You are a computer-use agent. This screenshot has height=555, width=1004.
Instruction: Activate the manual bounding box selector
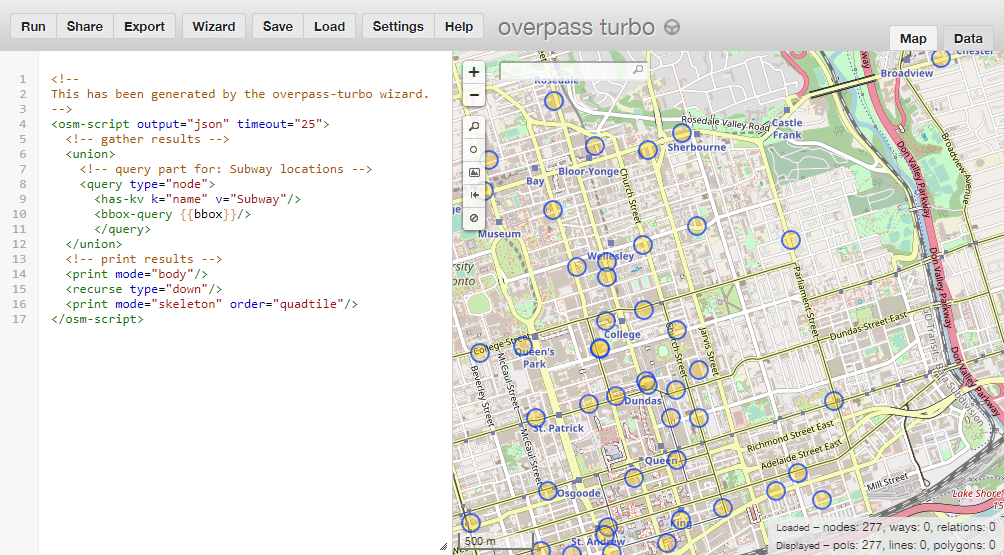pos(474,172)
